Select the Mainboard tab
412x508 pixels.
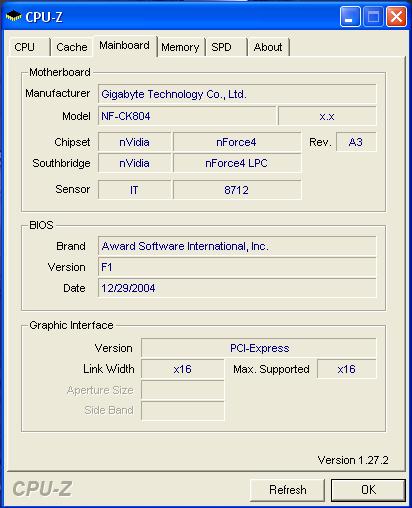(x=125, y=46)
